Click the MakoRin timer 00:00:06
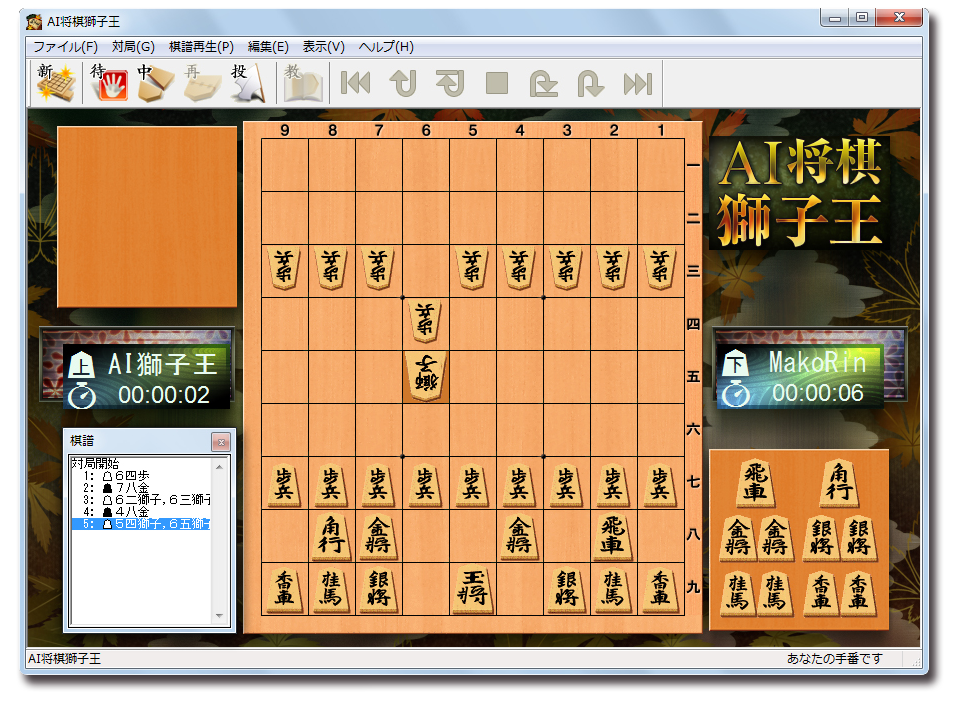960x710 pixels. tap(817, 394)
